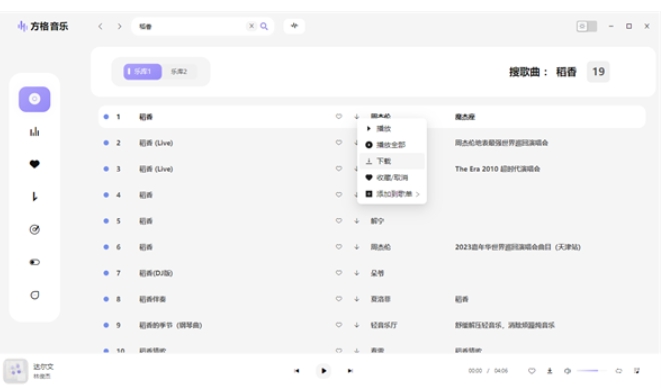Image resolution: width=661 pixels, height=388 pixels.
Task: Open the downloads arrow icon in sidebar
Action: tap(35, 197)
